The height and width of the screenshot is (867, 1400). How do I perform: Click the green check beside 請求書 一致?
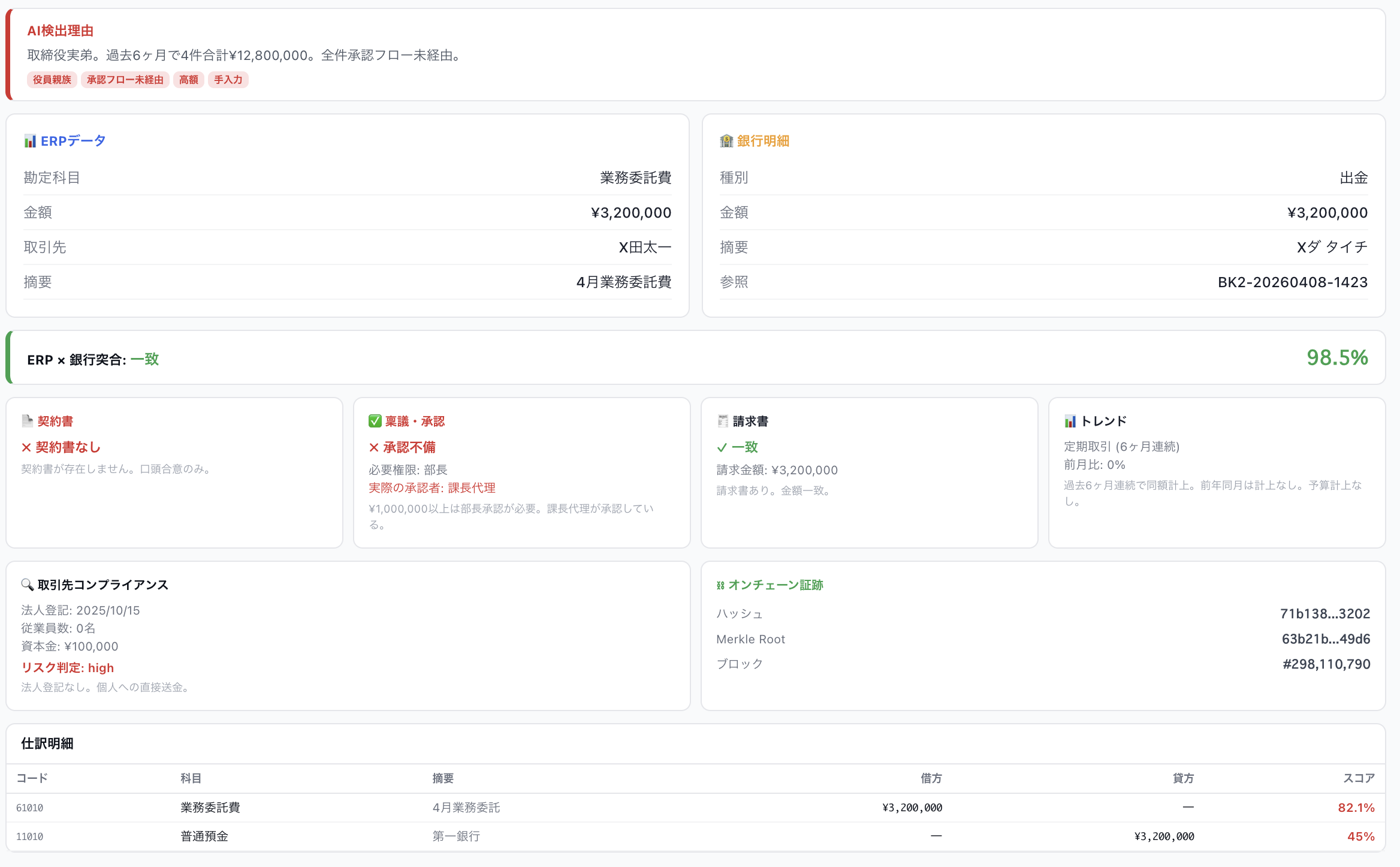(722, 447)
